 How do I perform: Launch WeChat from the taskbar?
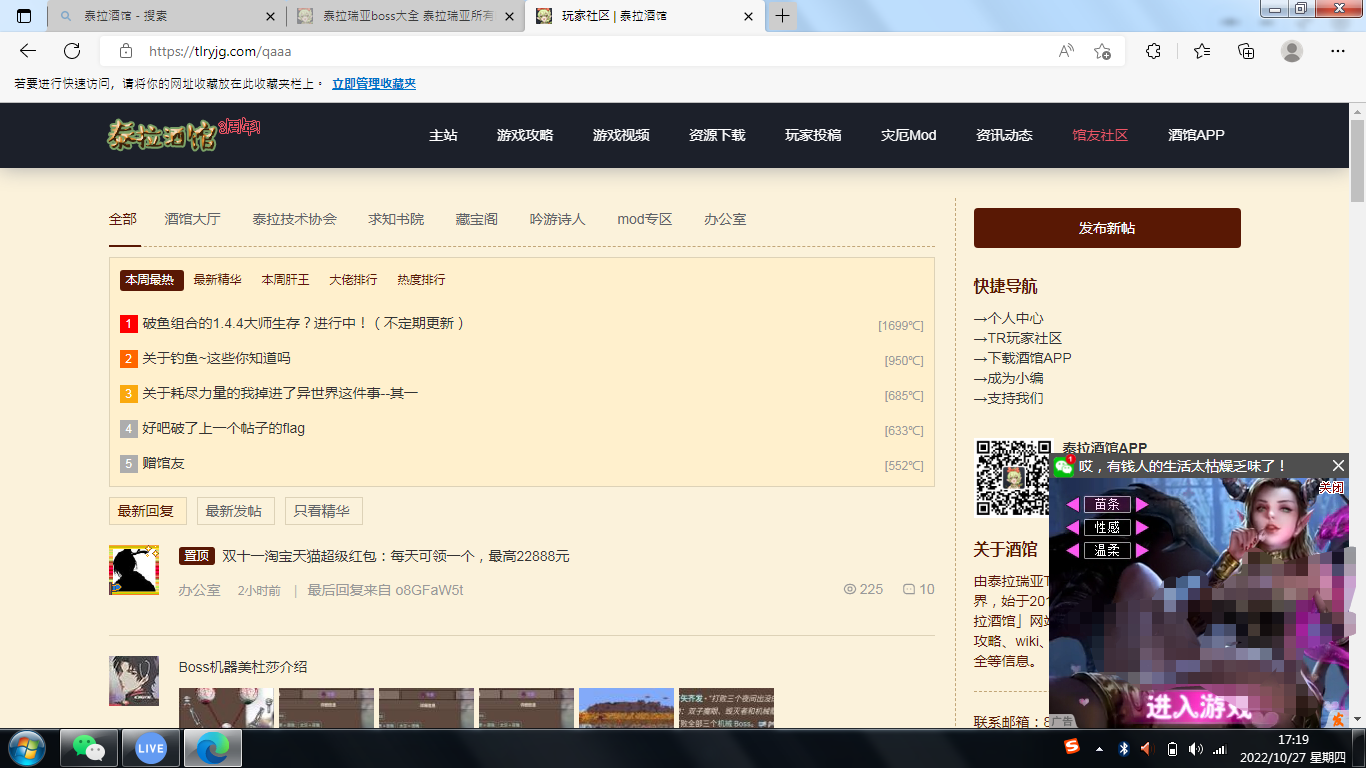tap(89, 748)
